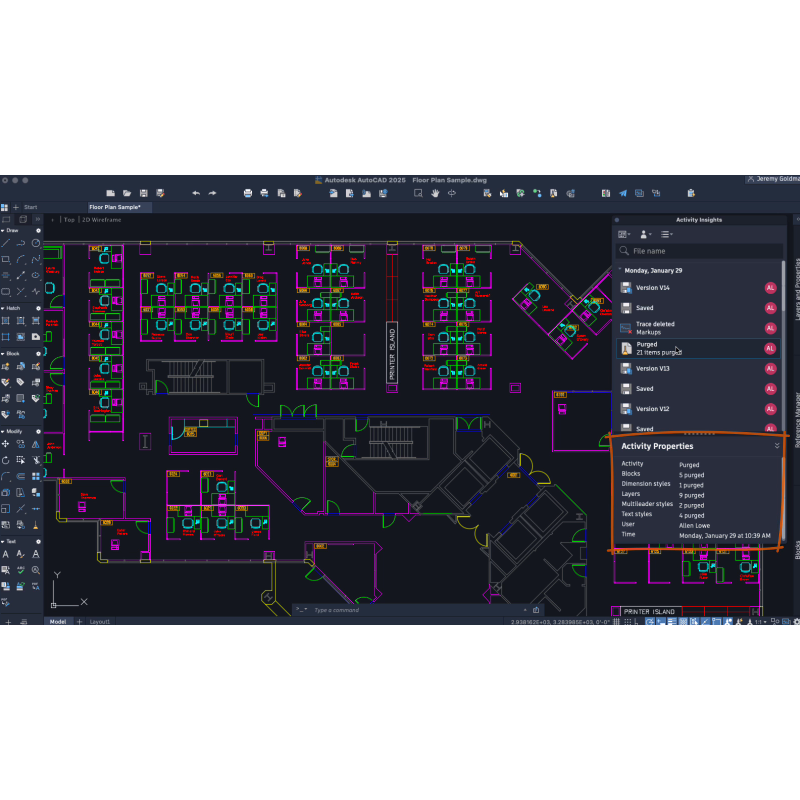
Task: Select the Circle tool in Draw panel
Action: (x=36, y=242)
